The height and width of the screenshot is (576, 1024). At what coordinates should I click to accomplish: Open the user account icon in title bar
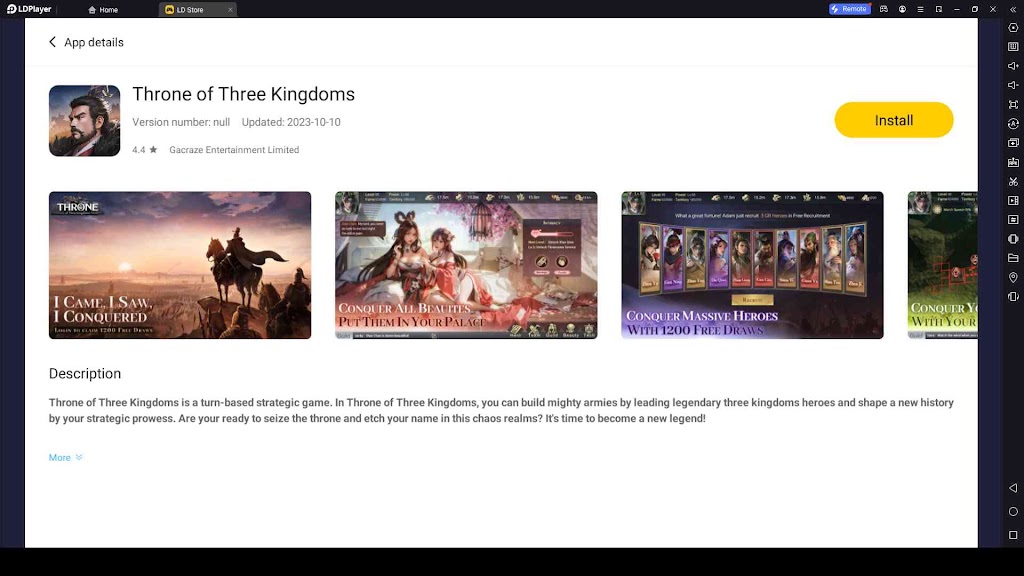(x=902, y=9)
